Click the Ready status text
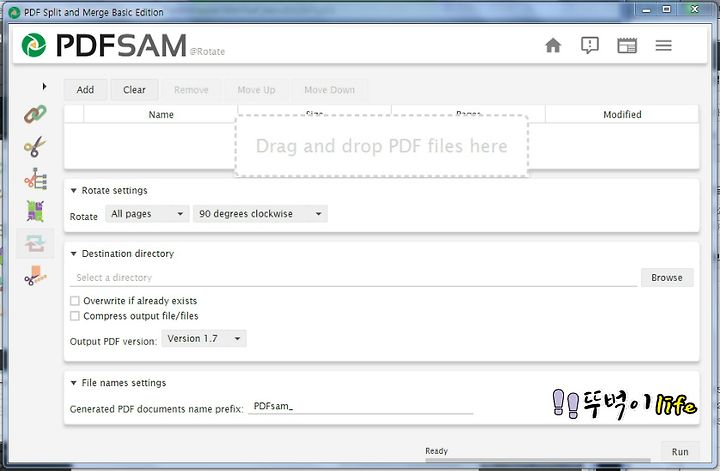Viewport: 720px width, 471px height. (x=436, y=451)
